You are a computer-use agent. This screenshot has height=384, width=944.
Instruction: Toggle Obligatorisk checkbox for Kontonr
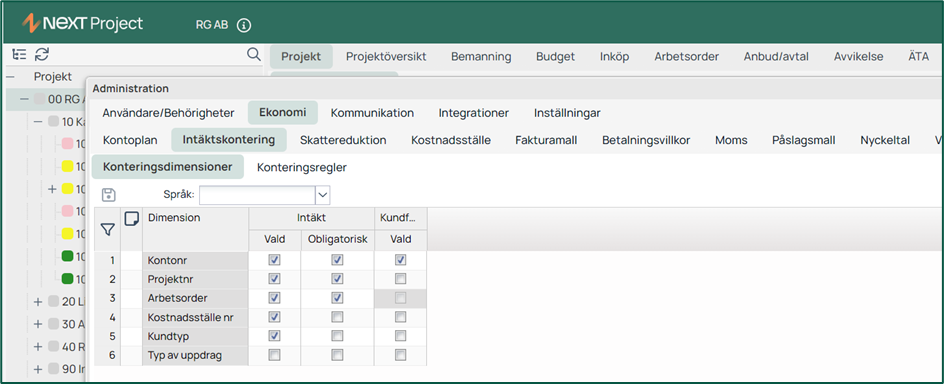(x=337, y=260)
